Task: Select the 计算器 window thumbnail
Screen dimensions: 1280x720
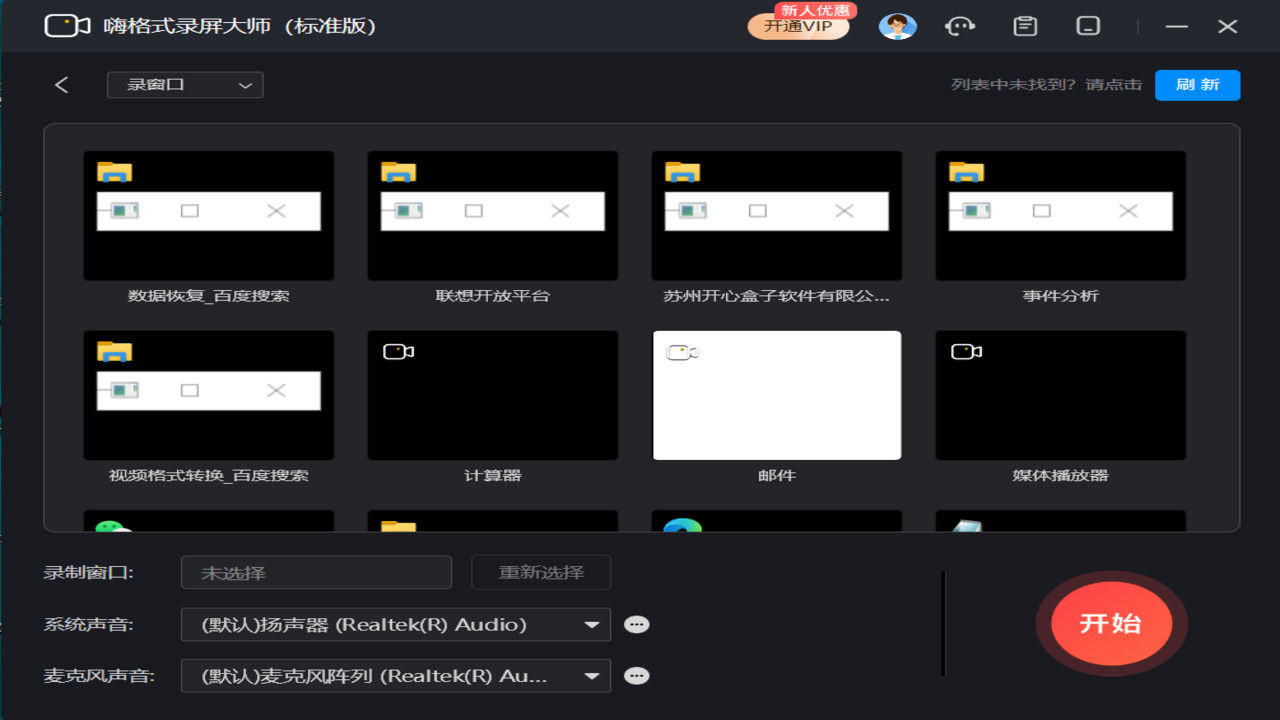Action: pos(492,396)
